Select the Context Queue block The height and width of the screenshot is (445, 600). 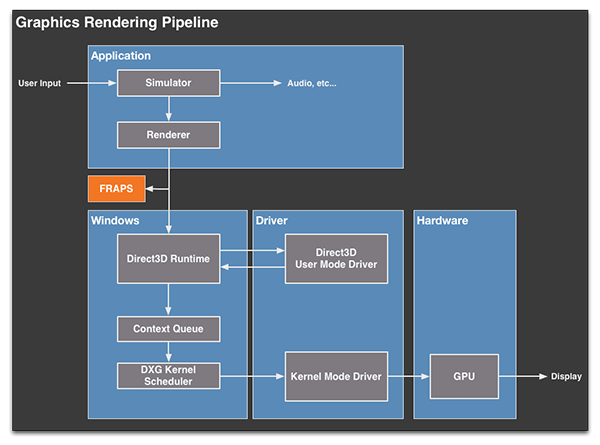[168, 329]
